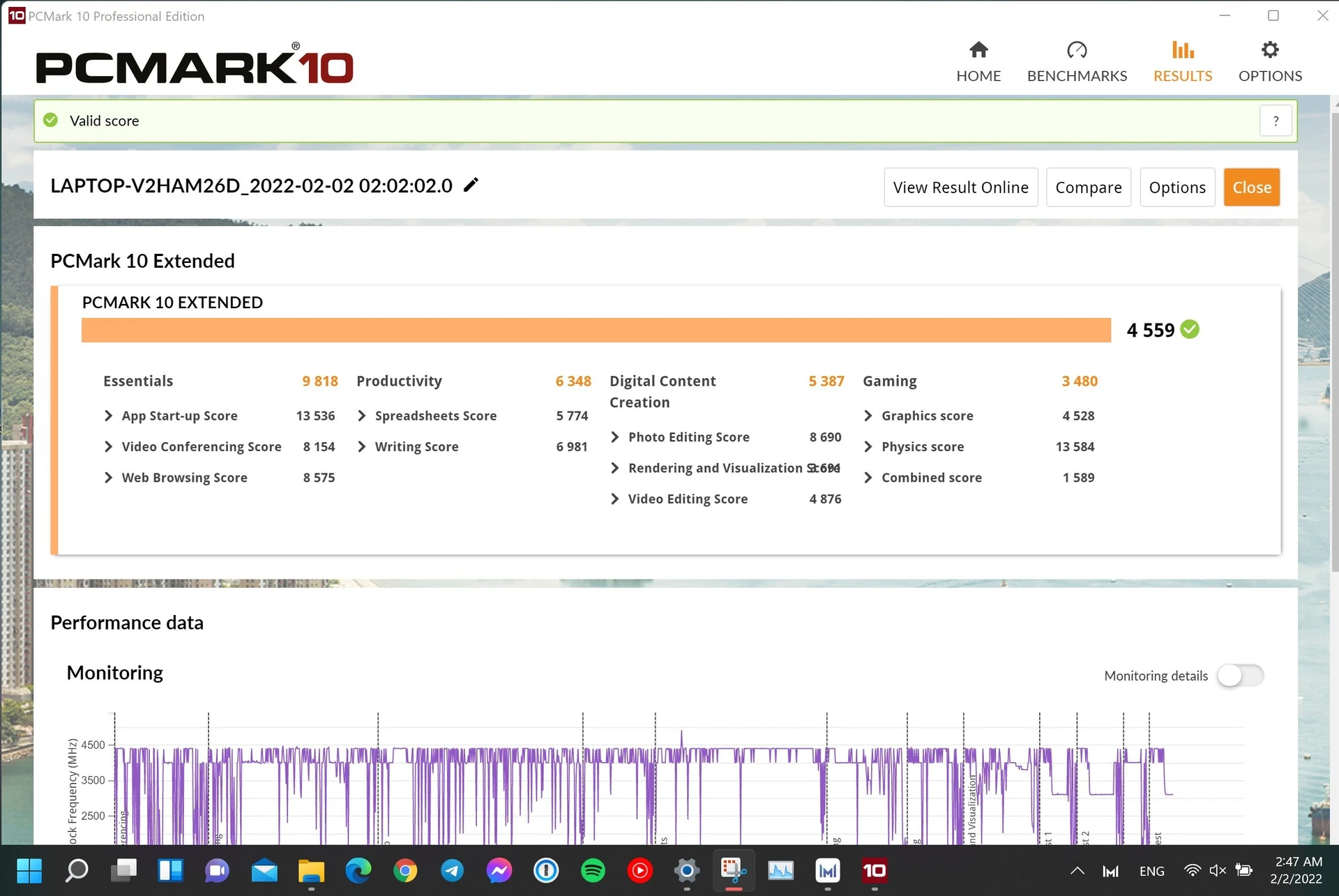Open the Windows Start menu
The height and width of the screenshot is (896, 1339).
[29, 871]
